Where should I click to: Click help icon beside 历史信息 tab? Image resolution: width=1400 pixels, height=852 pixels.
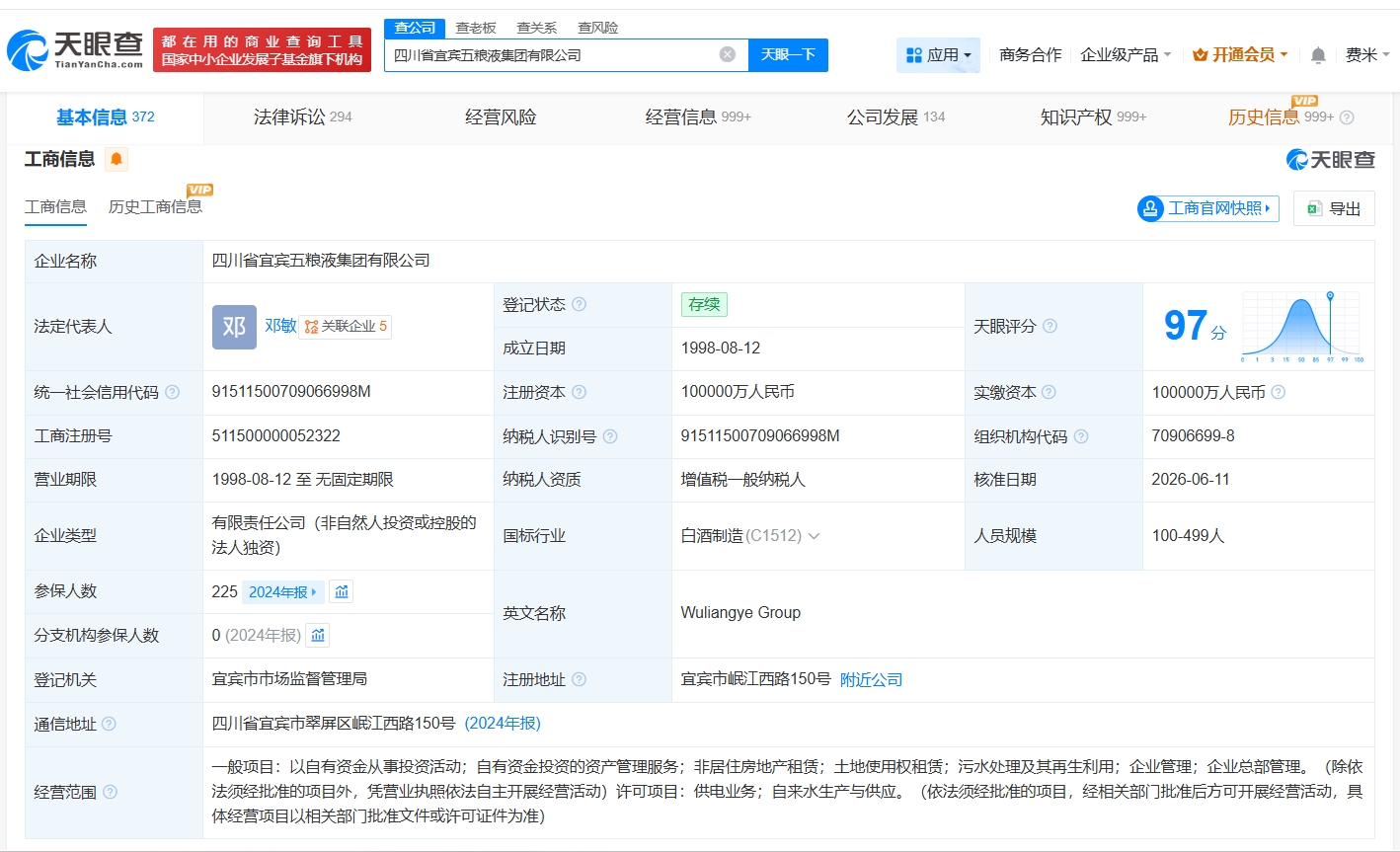[1347, 117]
